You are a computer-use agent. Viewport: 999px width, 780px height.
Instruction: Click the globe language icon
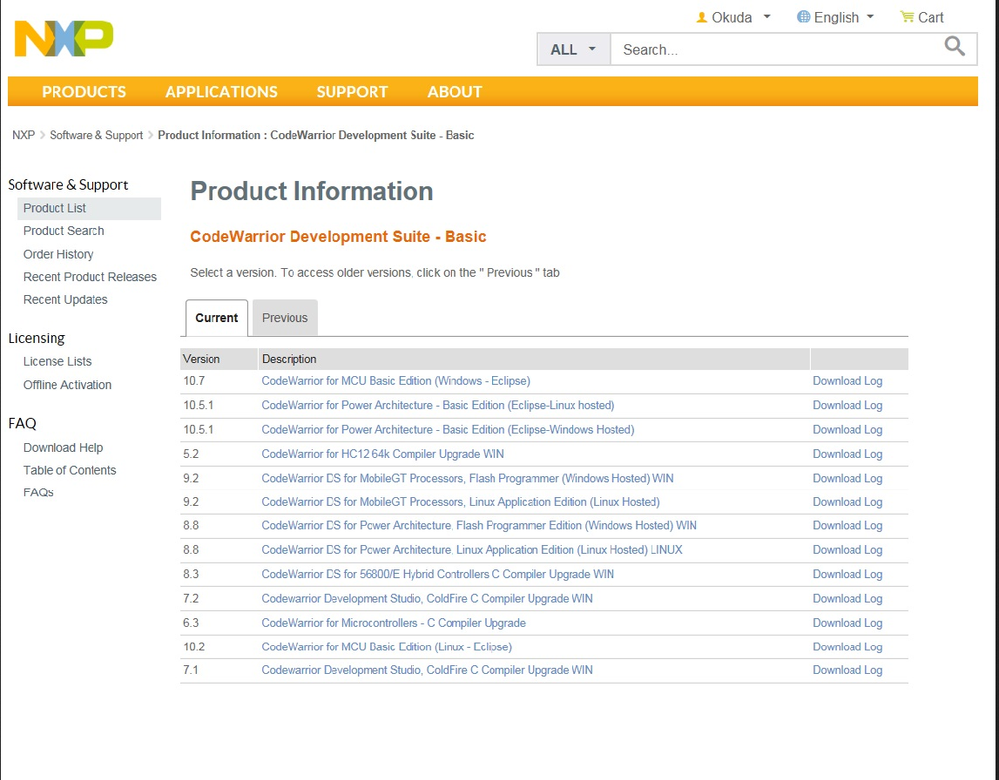[803, 17]
